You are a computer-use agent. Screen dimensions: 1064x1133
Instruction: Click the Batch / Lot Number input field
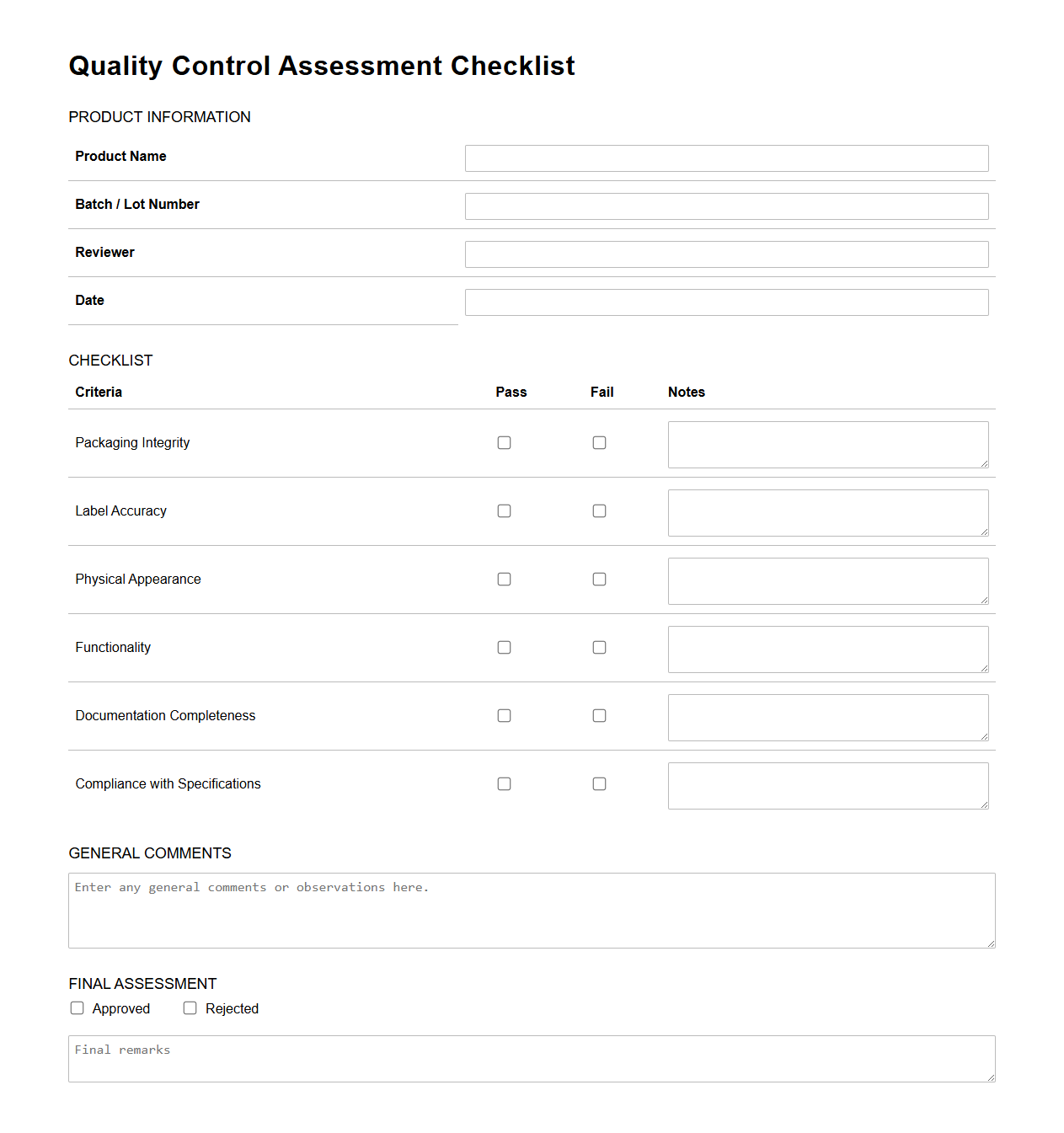tap(726, 206)
